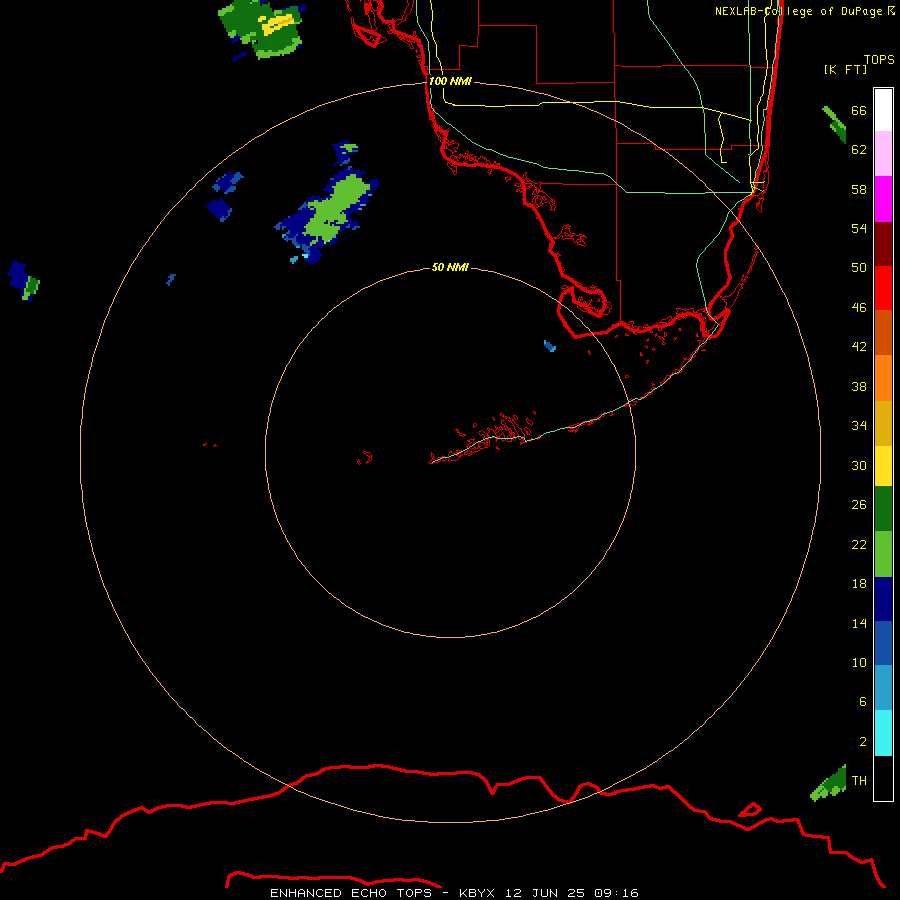
Task: Click the "38" legend value
Action: pos(859,386)
